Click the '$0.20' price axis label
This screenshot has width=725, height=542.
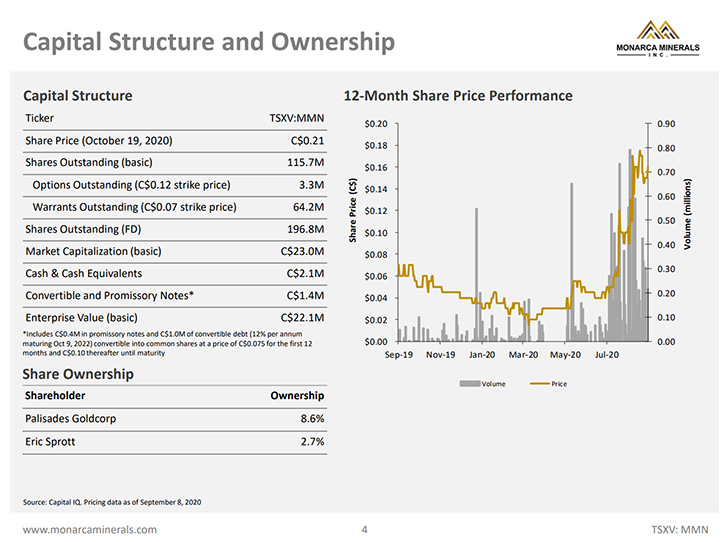pyautogui.click(x=376, y=124)
